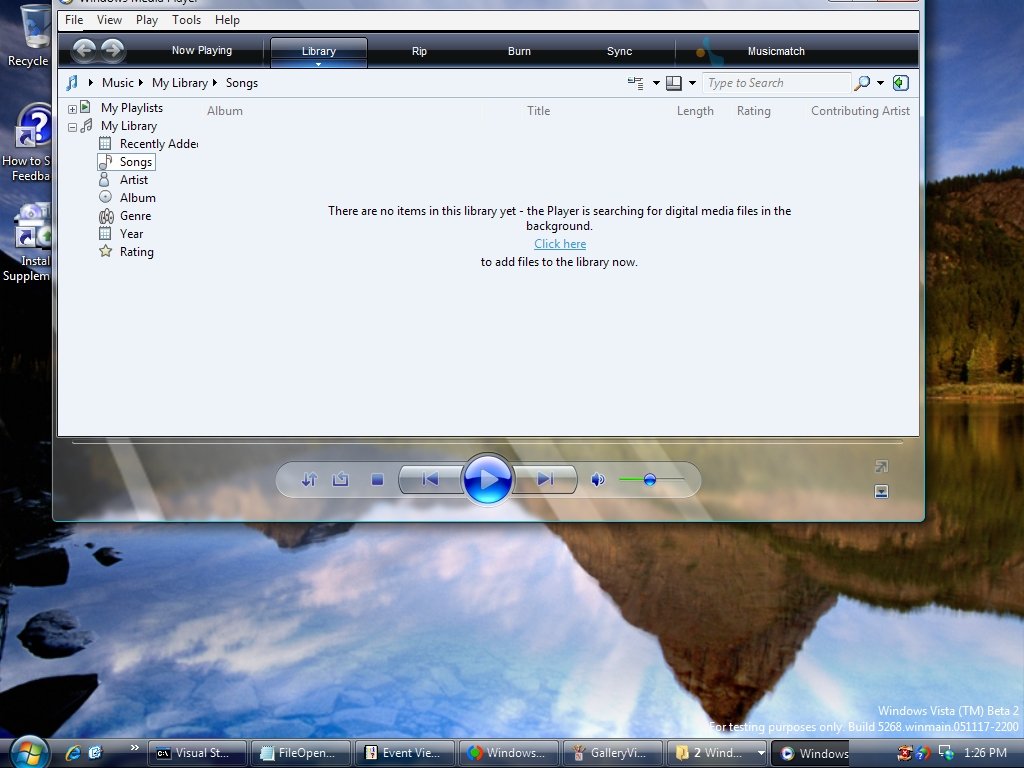
Task: Collapse the My Library tree node
Action: coord(72,127)
